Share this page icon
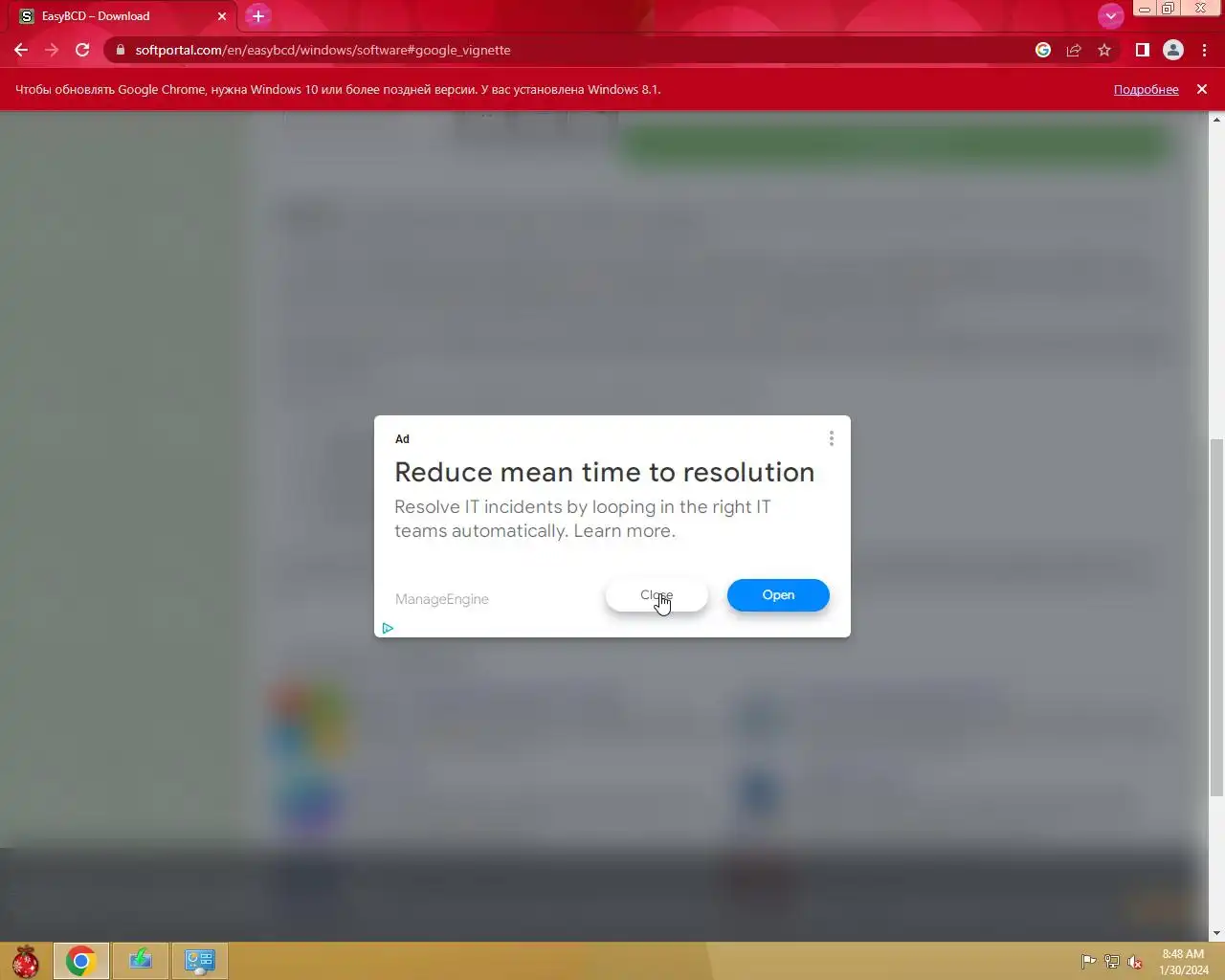The height and width of the screenshot is (980, 1225). [x=1074, y=50]
